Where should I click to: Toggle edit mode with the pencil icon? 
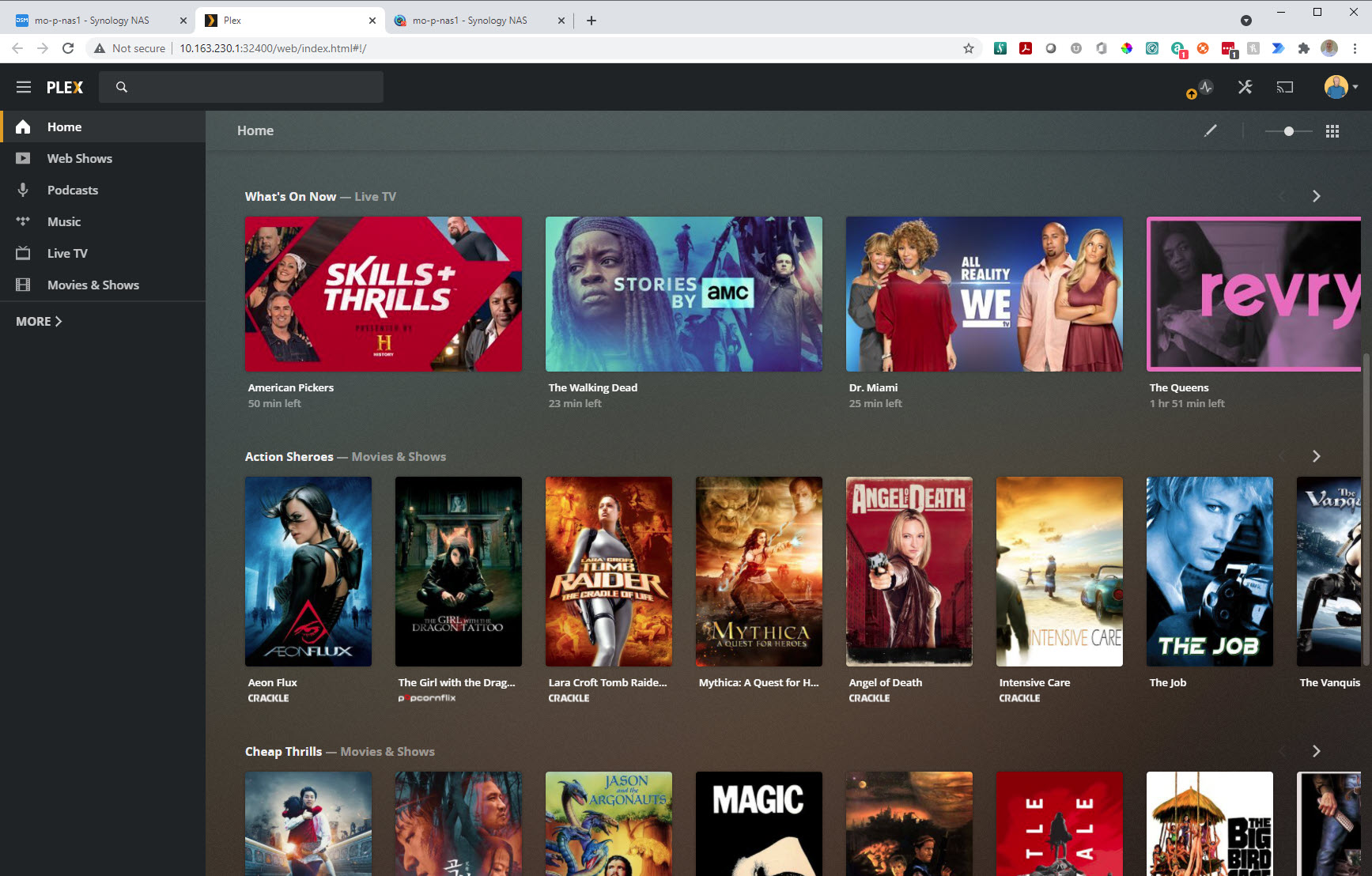1210,130
